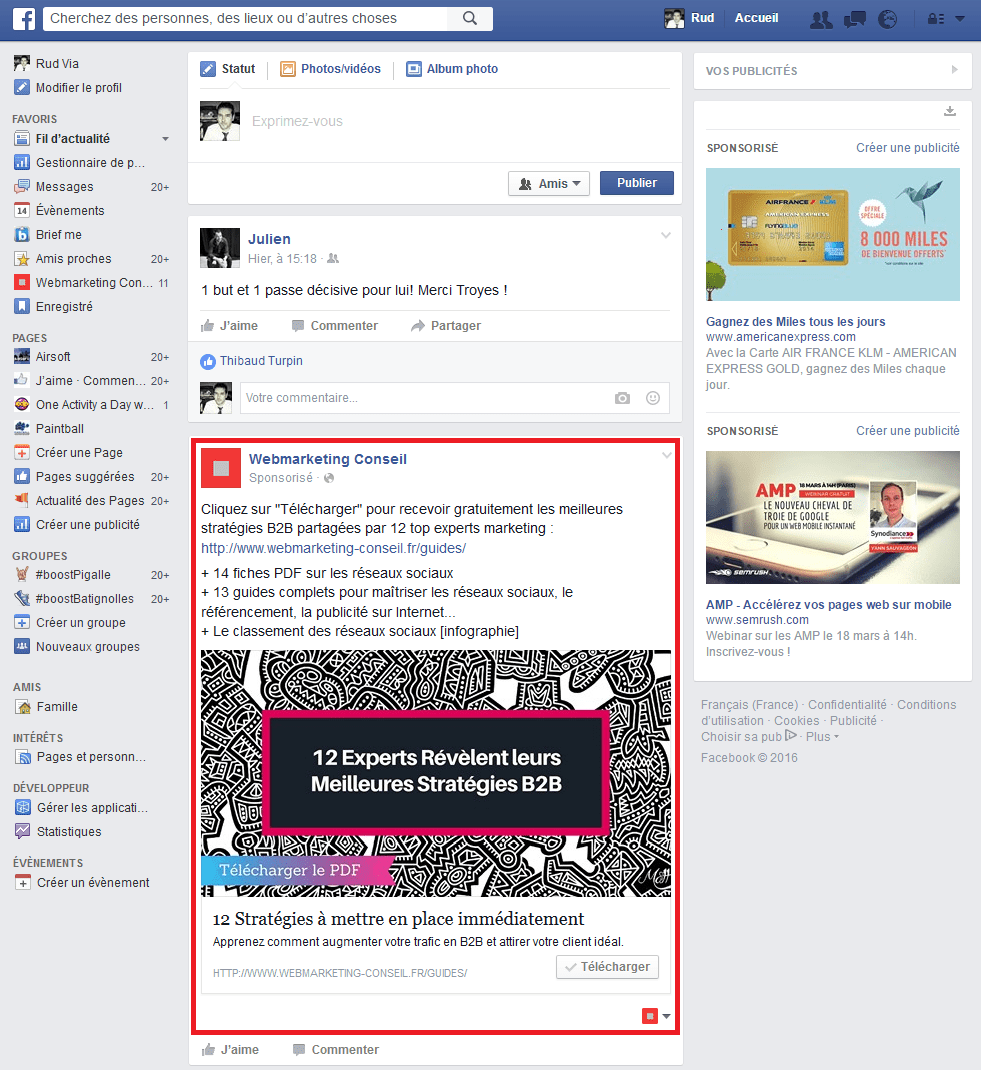The height and width of the screenshot is (1071, 981).
Task: Go to Accueil in the top bar
Action: point(756,17)
